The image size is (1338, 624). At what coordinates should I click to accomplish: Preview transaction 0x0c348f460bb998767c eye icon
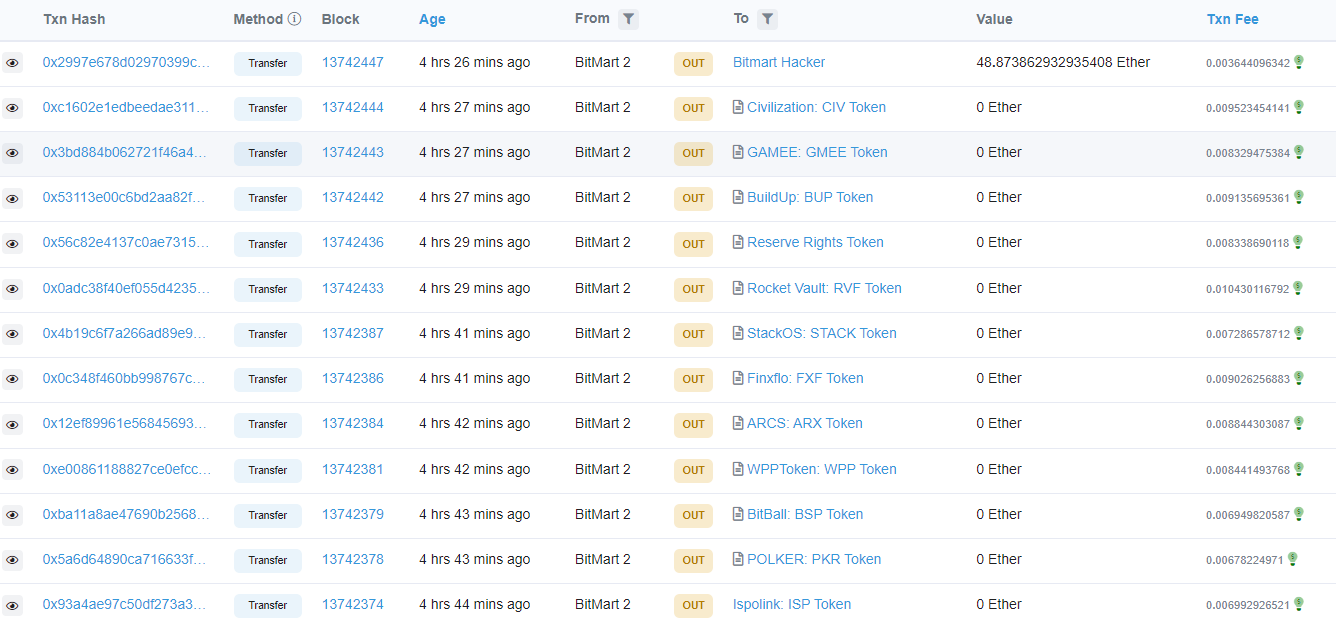12,379
